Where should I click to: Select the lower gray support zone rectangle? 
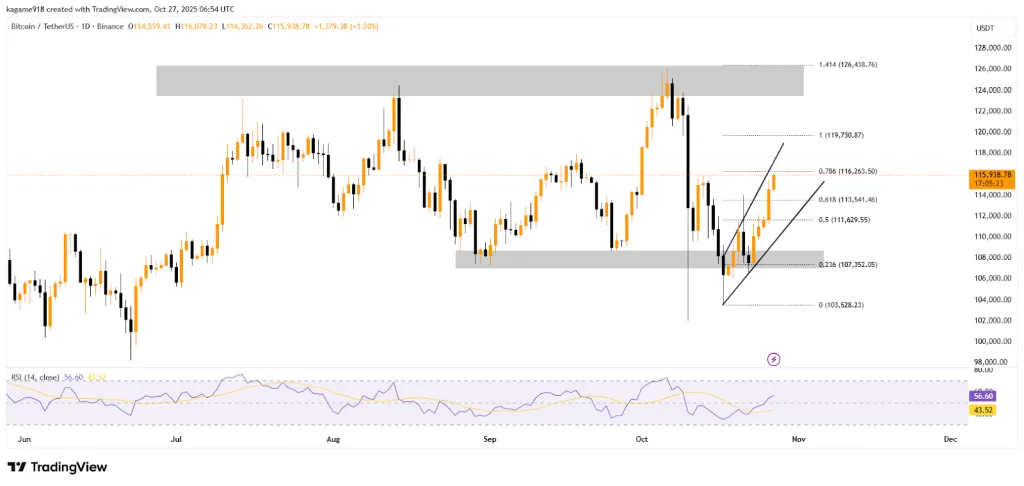pyautogui.click(x=638, y=259)
